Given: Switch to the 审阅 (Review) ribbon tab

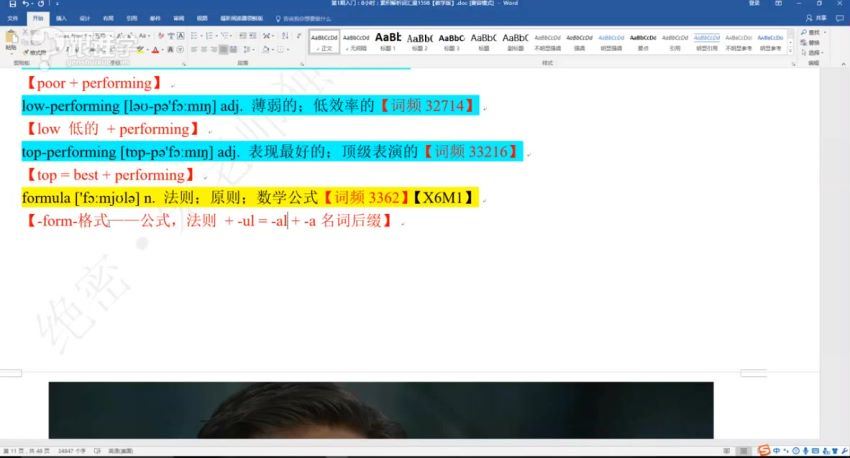Looking at the screenshot, I should (178, 18).
